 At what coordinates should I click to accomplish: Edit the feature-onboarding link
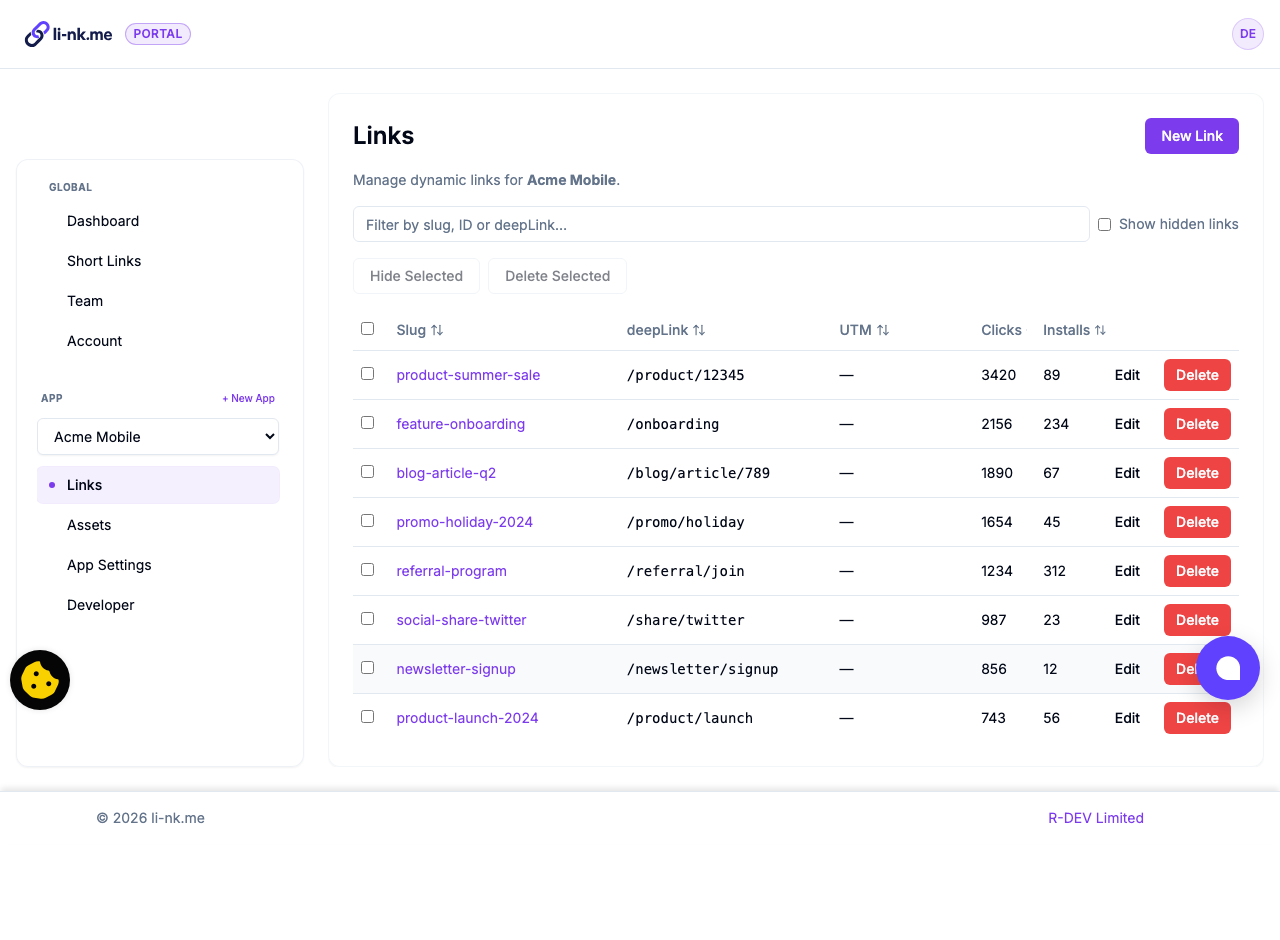pyautogui.click(x=1127, y=424)
